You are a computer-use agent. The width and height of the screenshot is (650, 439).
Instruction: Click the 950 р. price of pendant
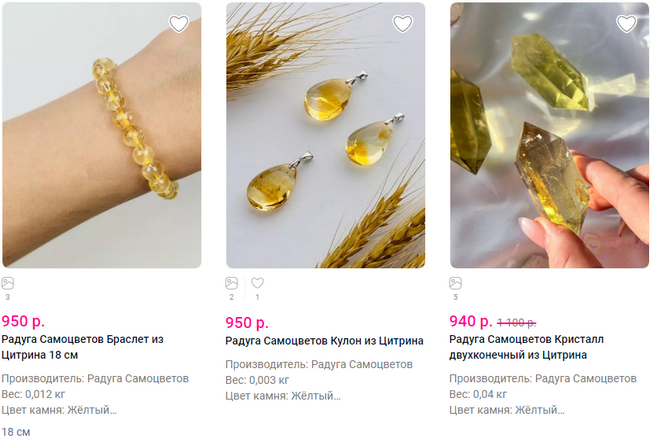coord(247,323)
